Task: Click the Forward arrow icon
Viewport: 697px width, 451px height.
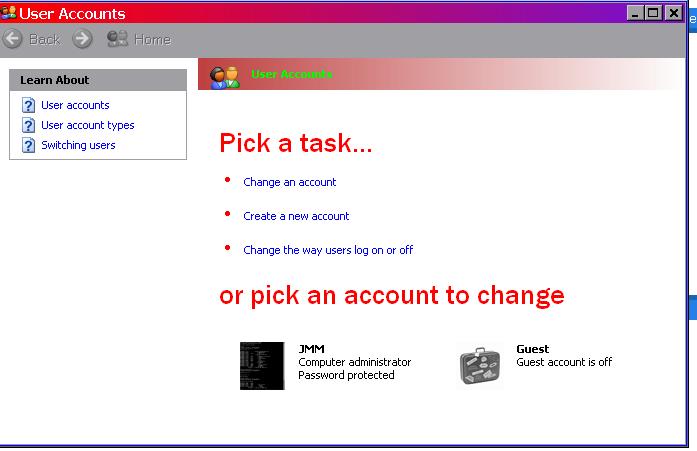Action: pyautogui.click(x=82, y=39)
